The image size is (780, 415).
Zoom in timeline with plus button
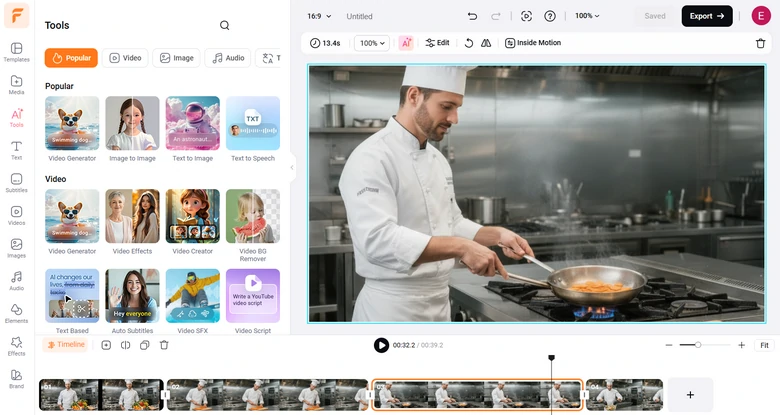(741, 345)
